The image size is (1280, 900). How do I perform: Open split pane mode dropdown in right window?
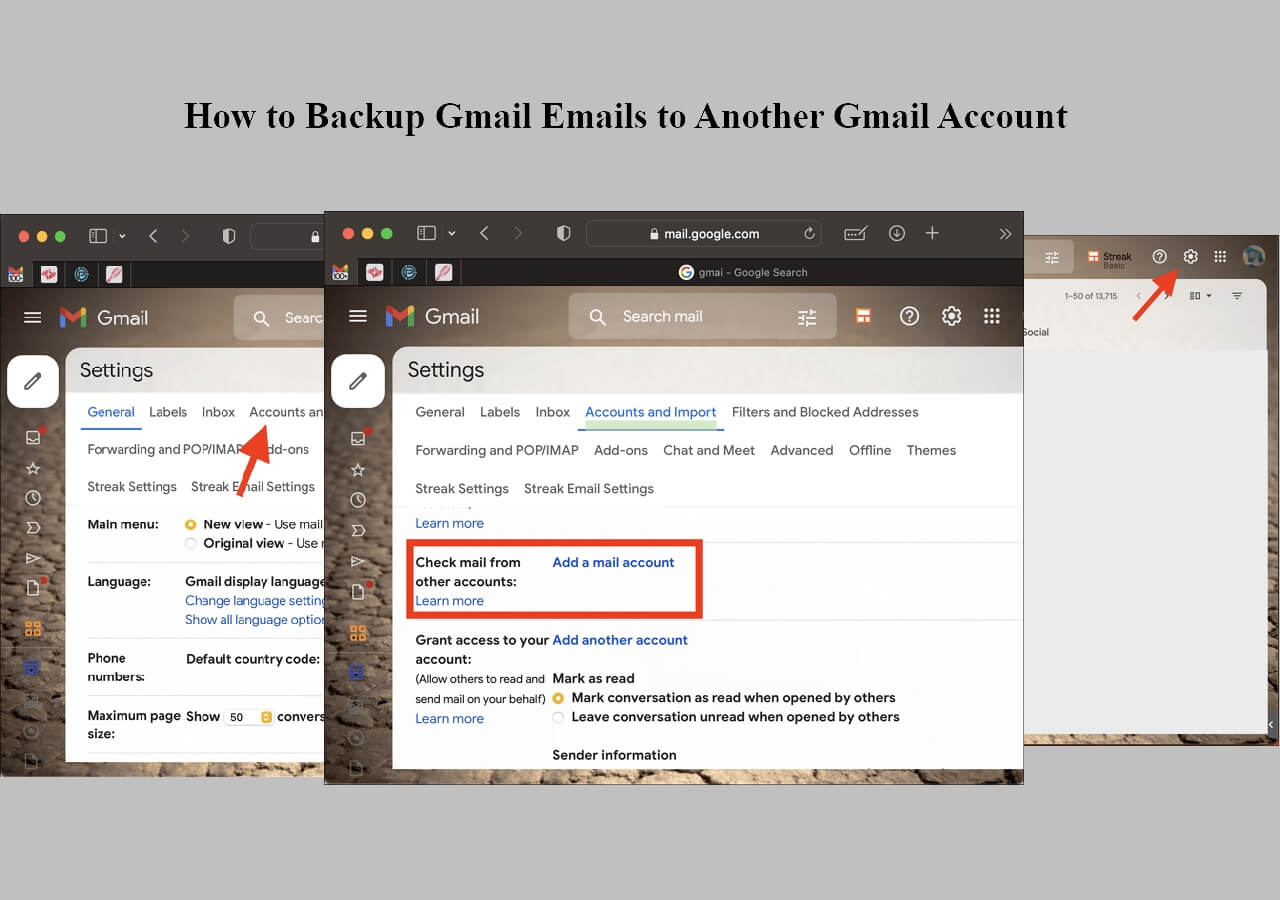pos(1201,296)
